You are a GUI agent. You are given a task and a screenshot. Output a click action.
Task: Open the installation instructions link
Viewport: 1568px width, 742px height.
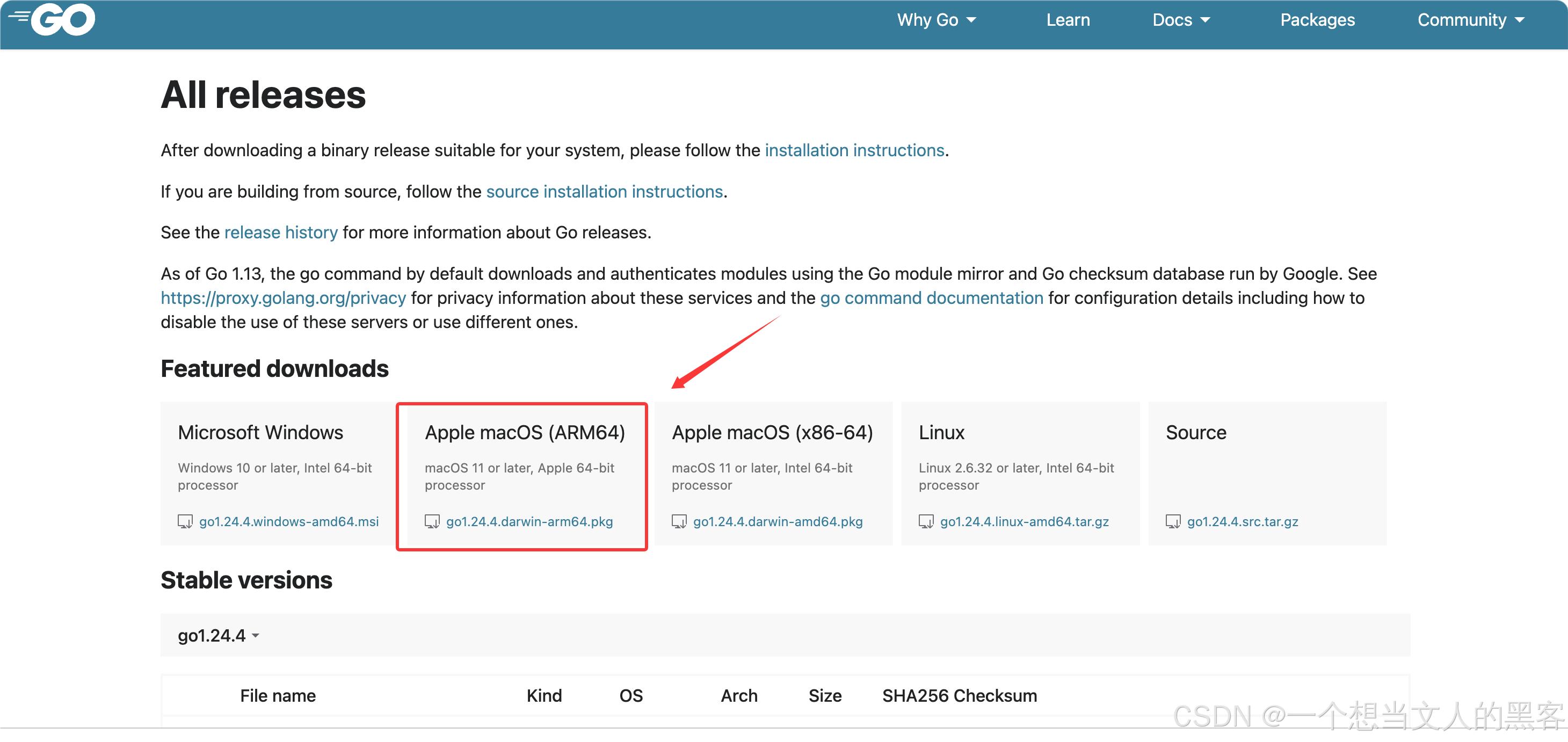854,150
